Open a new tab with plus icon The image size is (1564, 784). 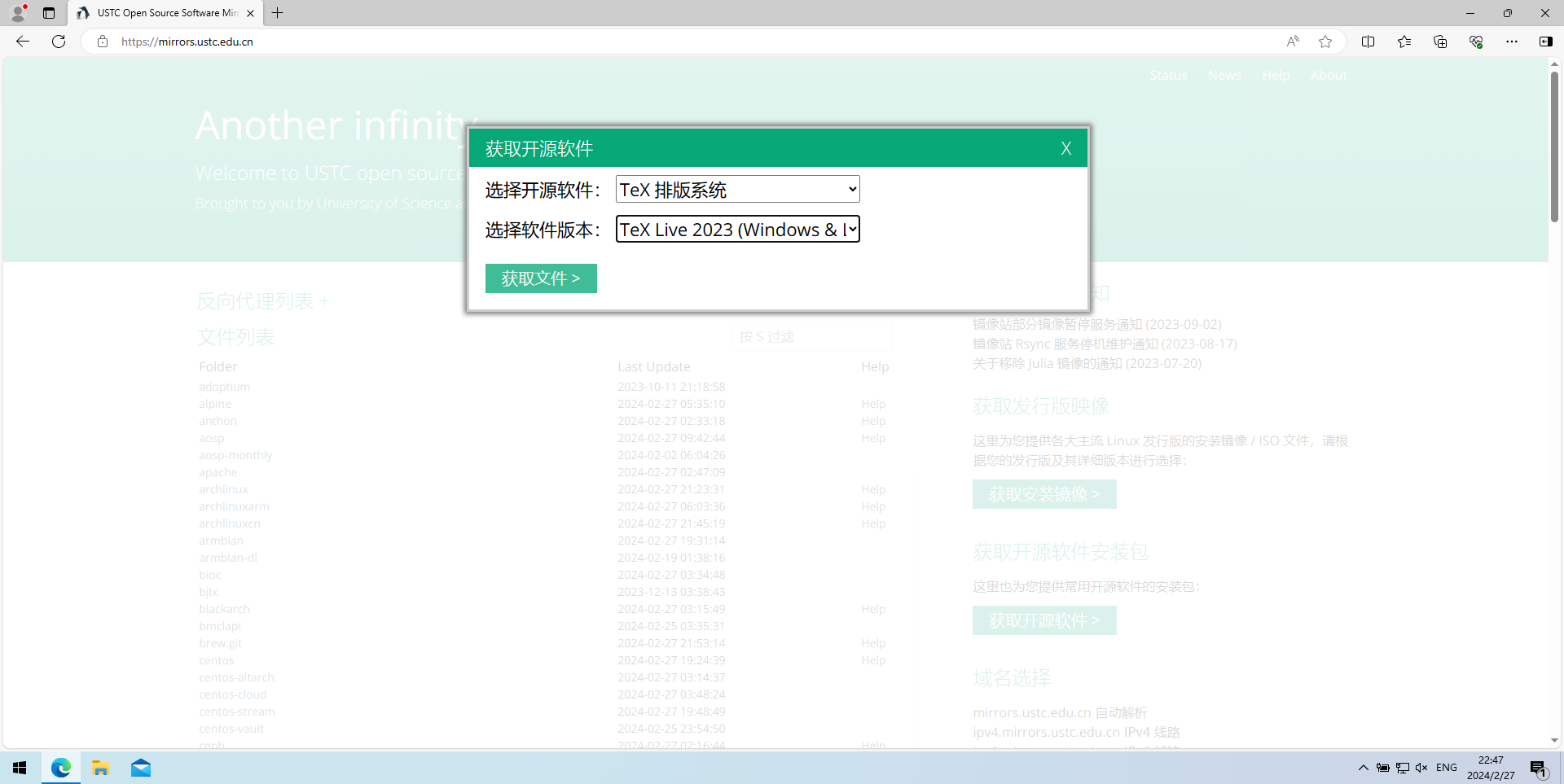278,13
